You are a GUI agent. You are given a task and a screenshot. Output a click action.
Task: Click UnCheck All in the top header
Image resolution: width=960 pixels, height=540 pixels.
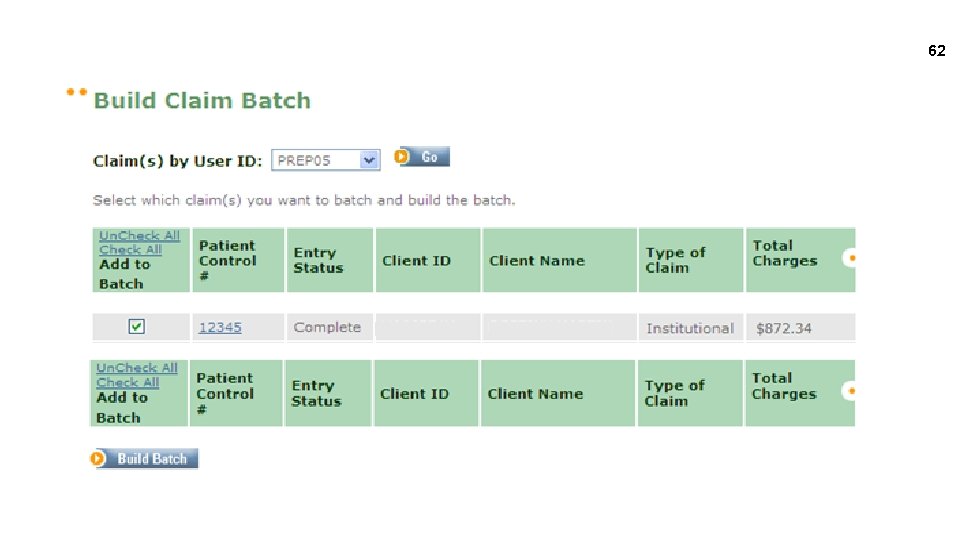click(140, 236)
